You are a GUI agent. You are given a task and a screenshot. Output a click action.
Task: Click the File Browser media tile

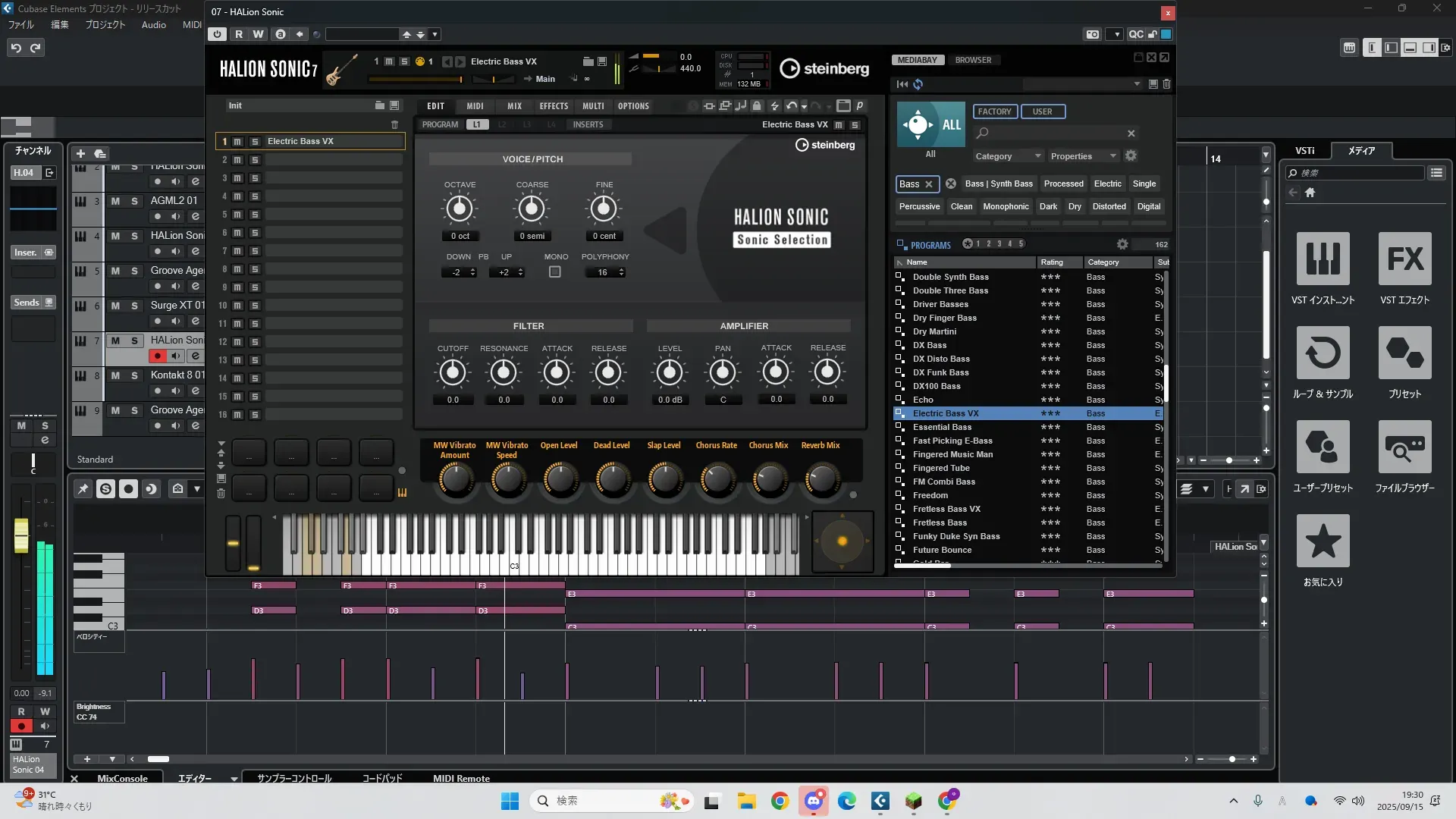coord(1404,447)
